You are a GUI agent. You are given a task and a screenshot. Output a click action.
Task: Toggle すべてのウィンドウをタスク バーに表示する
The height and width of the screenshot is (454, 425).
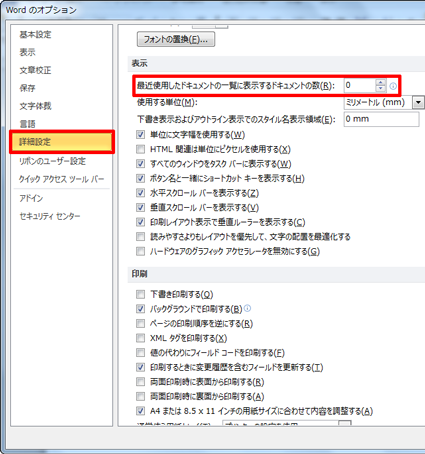click(140, 164)
